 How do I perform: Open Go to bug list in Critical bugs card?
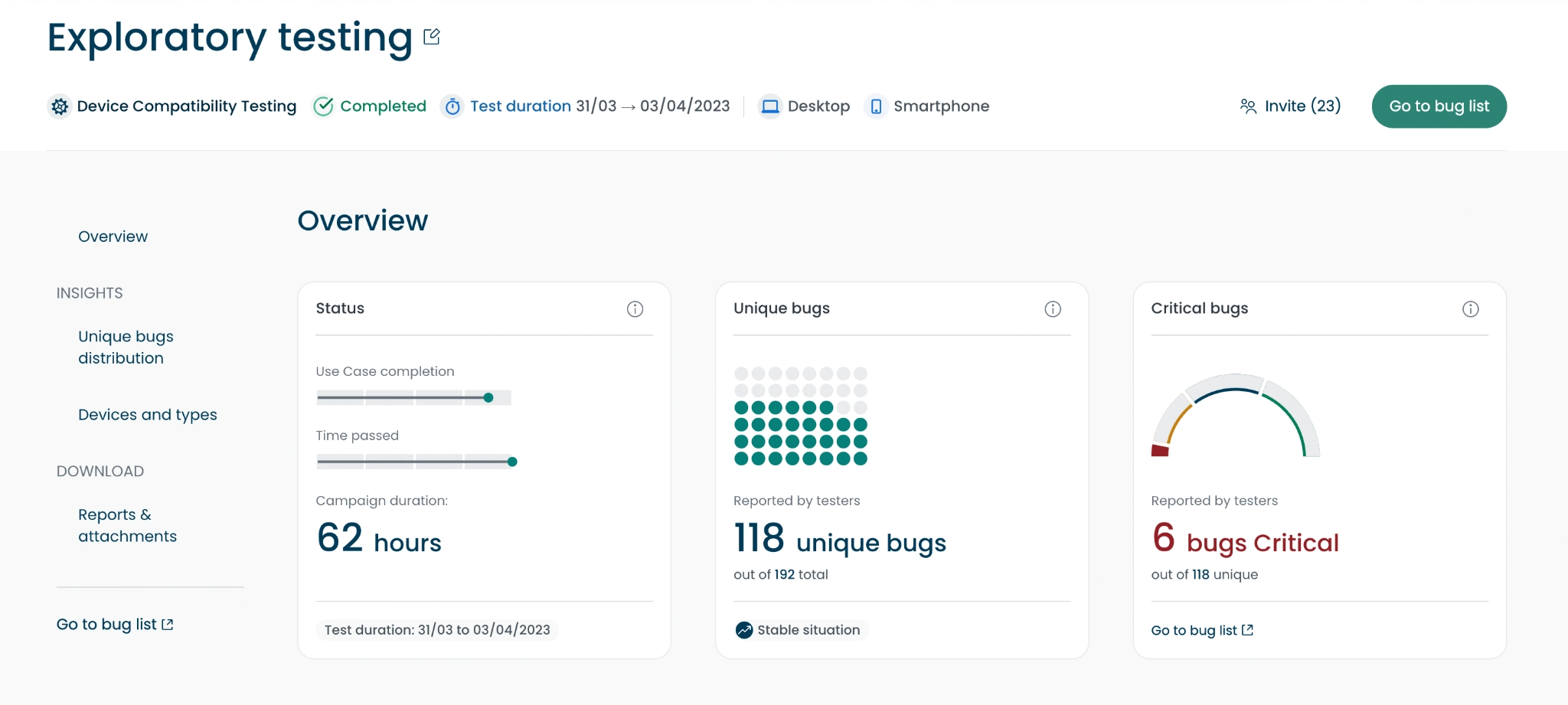(1201, 630)
